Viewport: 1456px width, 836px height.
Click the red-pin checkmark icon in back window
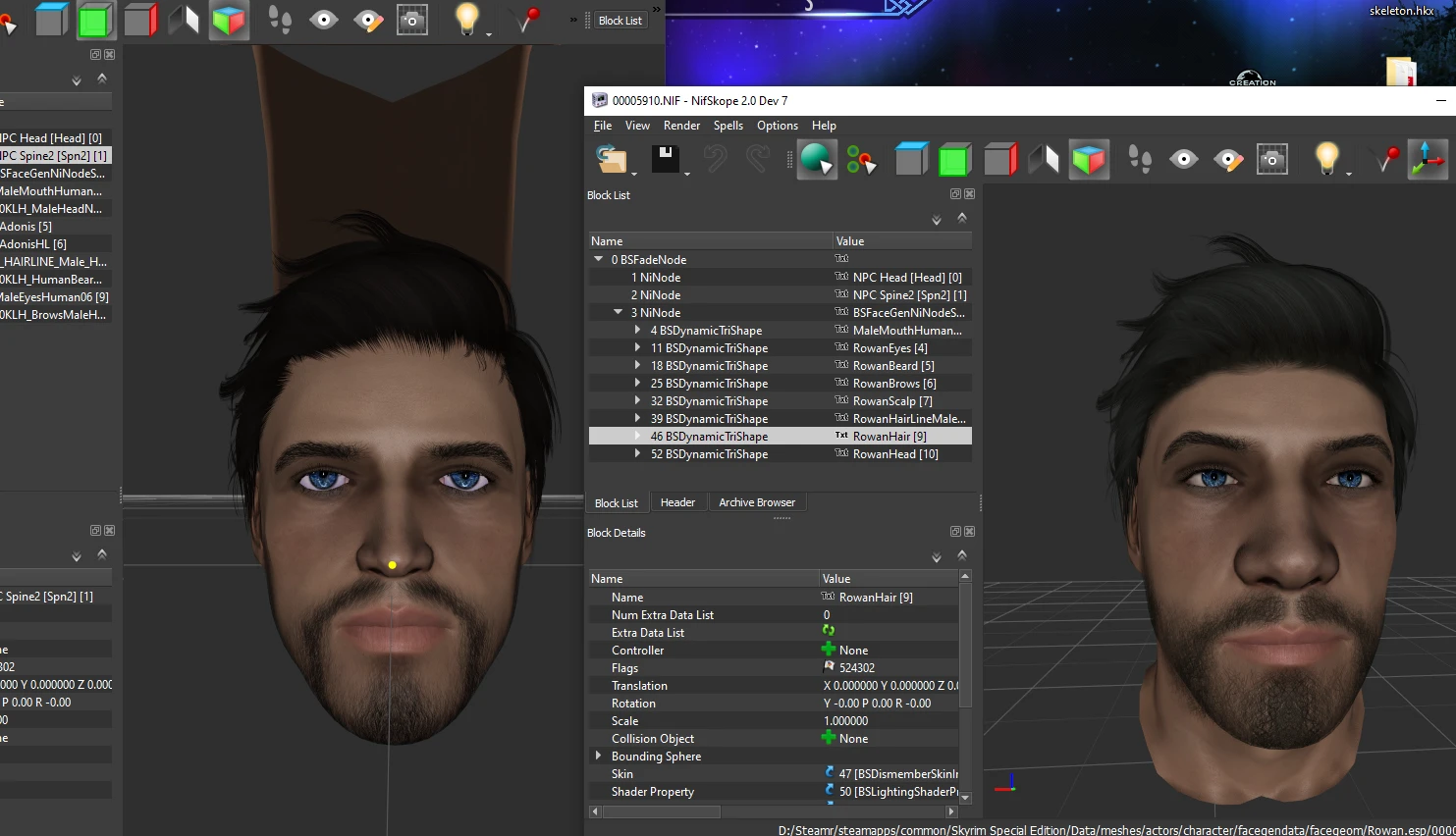[525, 19]
